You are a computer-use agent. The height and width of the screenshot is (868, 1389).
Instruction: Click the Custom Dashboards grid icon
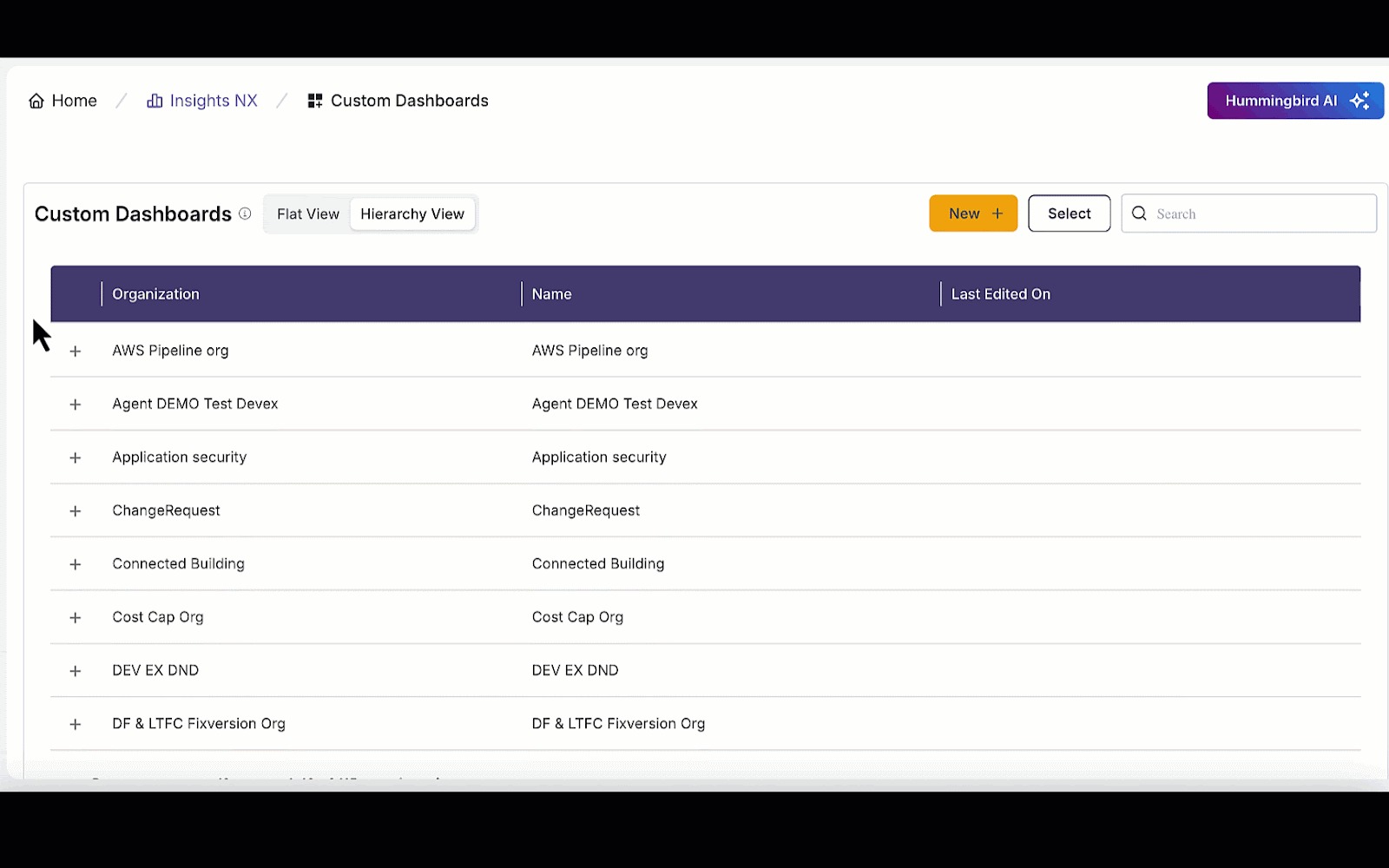315,101
